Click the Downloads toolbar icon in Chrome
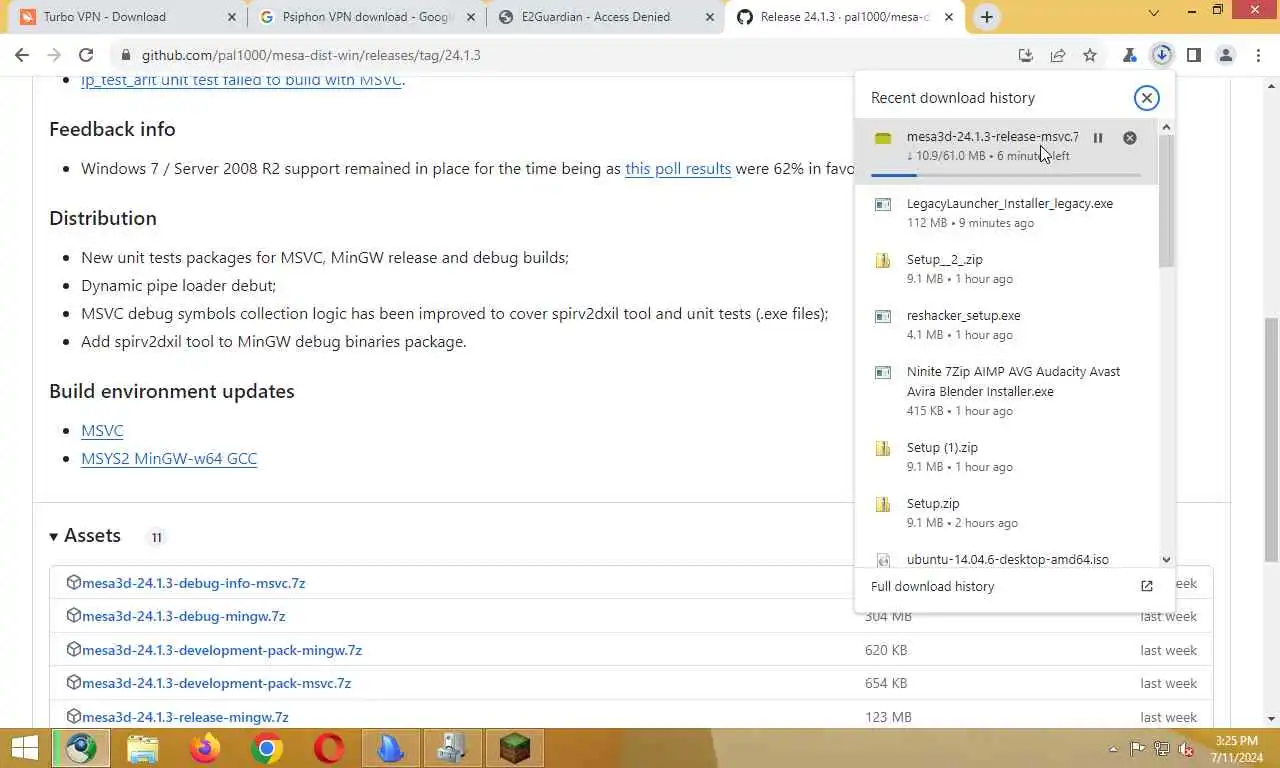This screenshot has height=768, width=1280. coord(1161,55)
